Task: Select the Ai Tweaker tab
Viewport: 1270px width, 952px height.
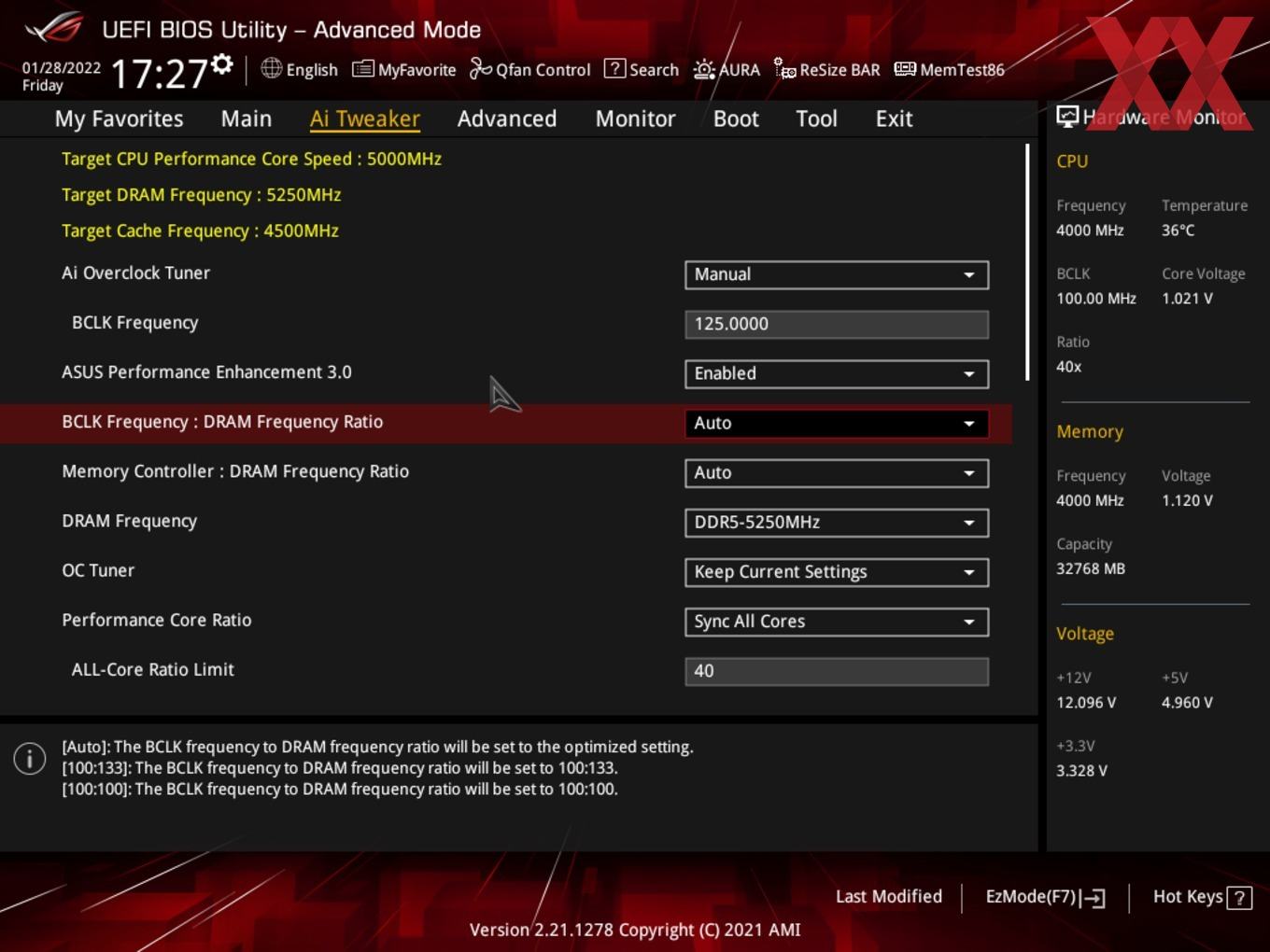Action: (365, 119)
